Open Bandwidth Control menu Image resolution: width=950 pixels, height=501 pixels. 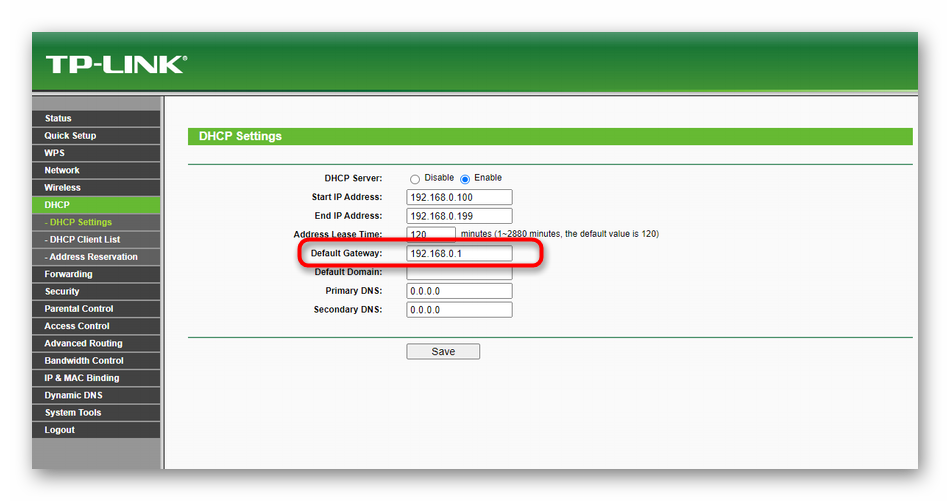pyautogui.click(x=96, y=360)
